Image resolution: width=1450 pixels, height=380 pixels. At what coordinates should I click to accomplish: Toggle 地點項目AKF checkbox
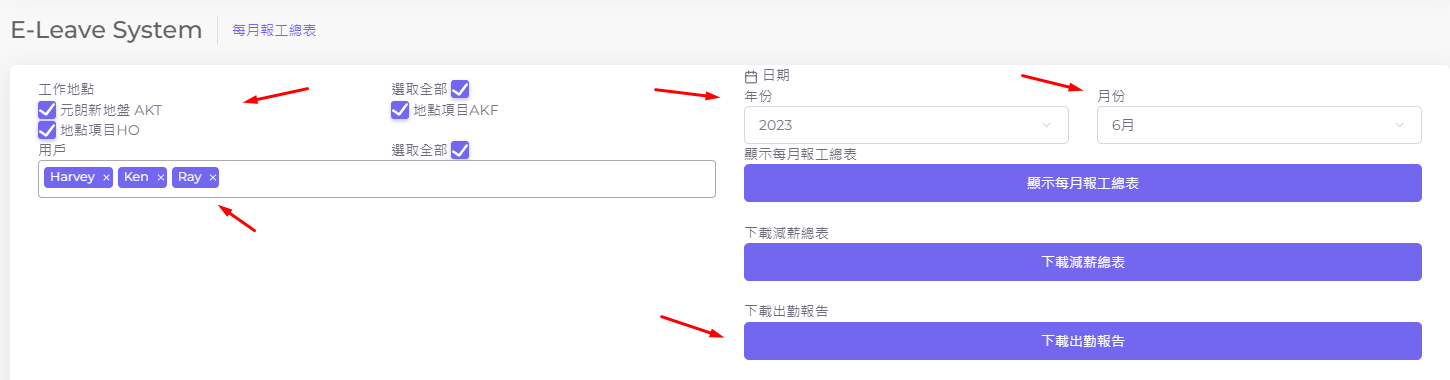pos(400,110)
